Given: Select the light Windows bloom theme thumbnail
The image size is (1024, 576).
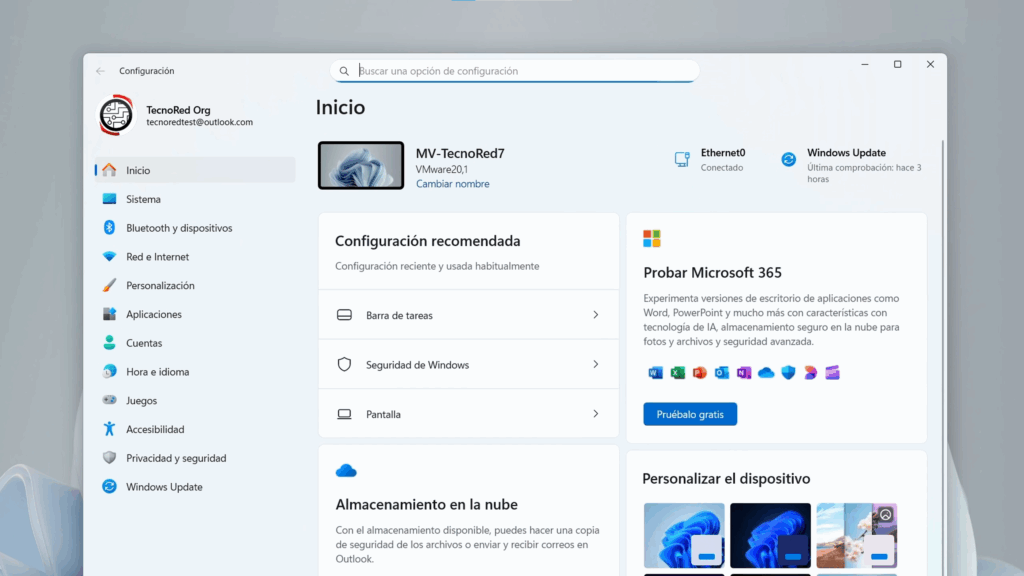Looking at the screenshot, I should click(x=684, y=535).
